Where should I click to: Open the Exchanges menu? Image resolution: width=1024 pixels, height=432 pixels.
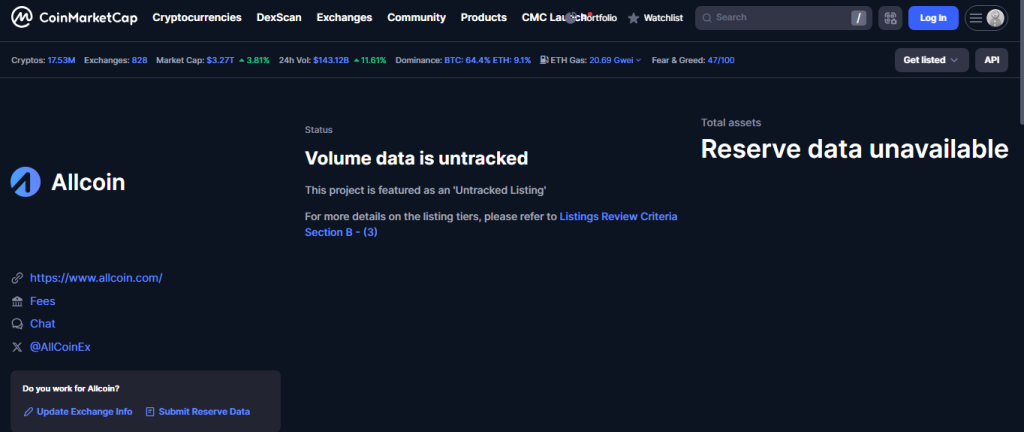click(344, 18)
